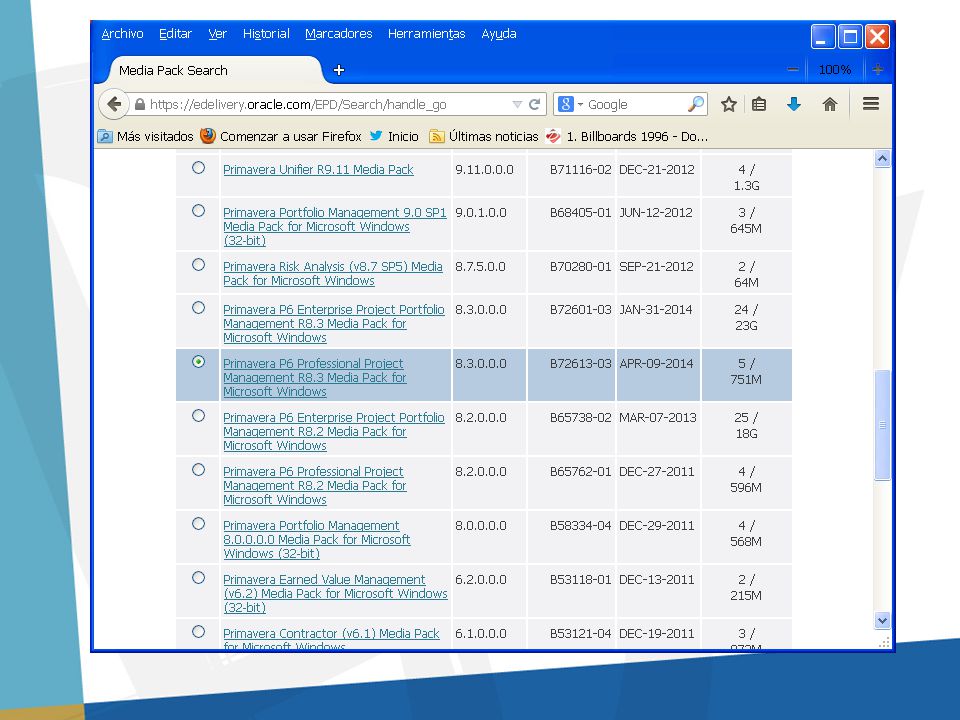Open the Más visitados bookmark folder

[145, 136]
